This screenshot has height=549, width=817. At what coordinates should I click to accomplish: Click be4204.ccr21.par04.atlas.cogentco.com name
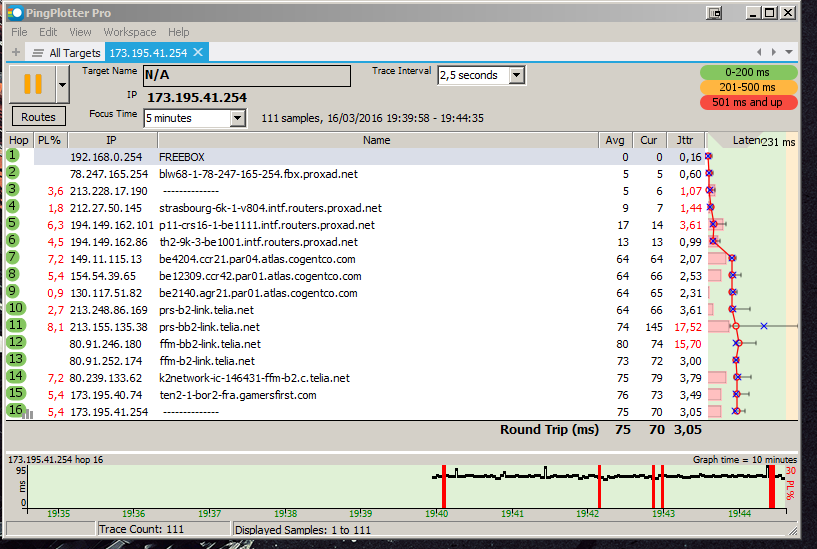[x=257, y=259]
